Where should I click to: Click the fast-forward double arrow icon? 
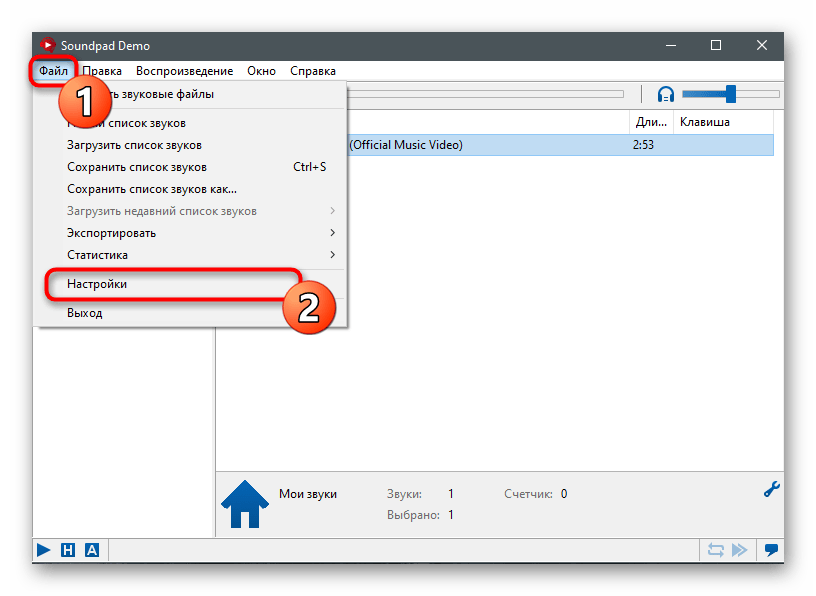(740, 550)
